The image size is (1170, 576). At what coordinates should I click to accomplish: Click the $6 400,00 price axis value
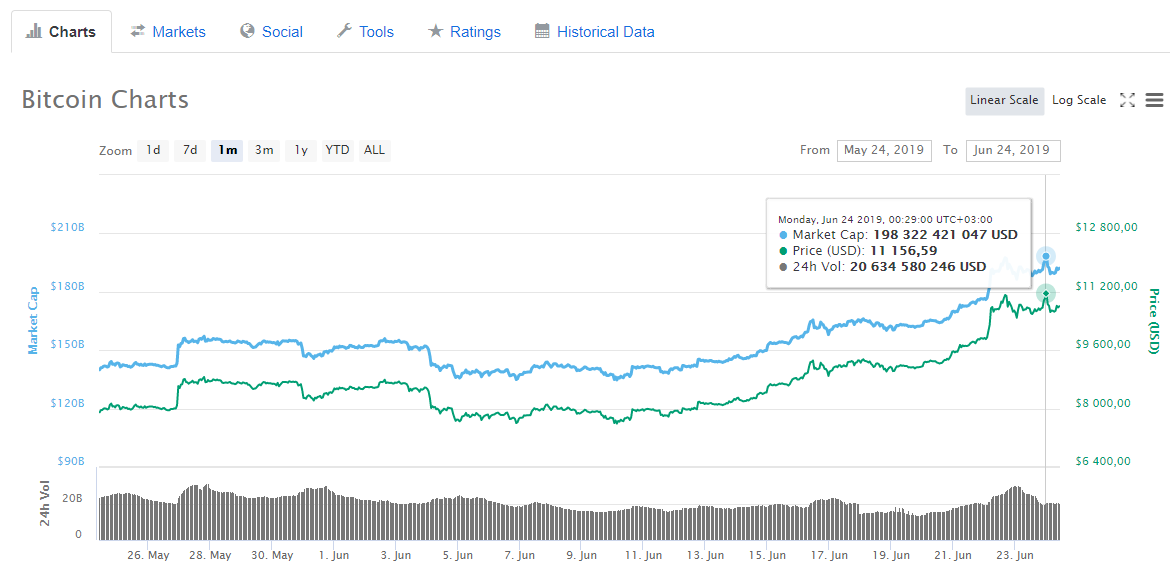(1104, 462)
